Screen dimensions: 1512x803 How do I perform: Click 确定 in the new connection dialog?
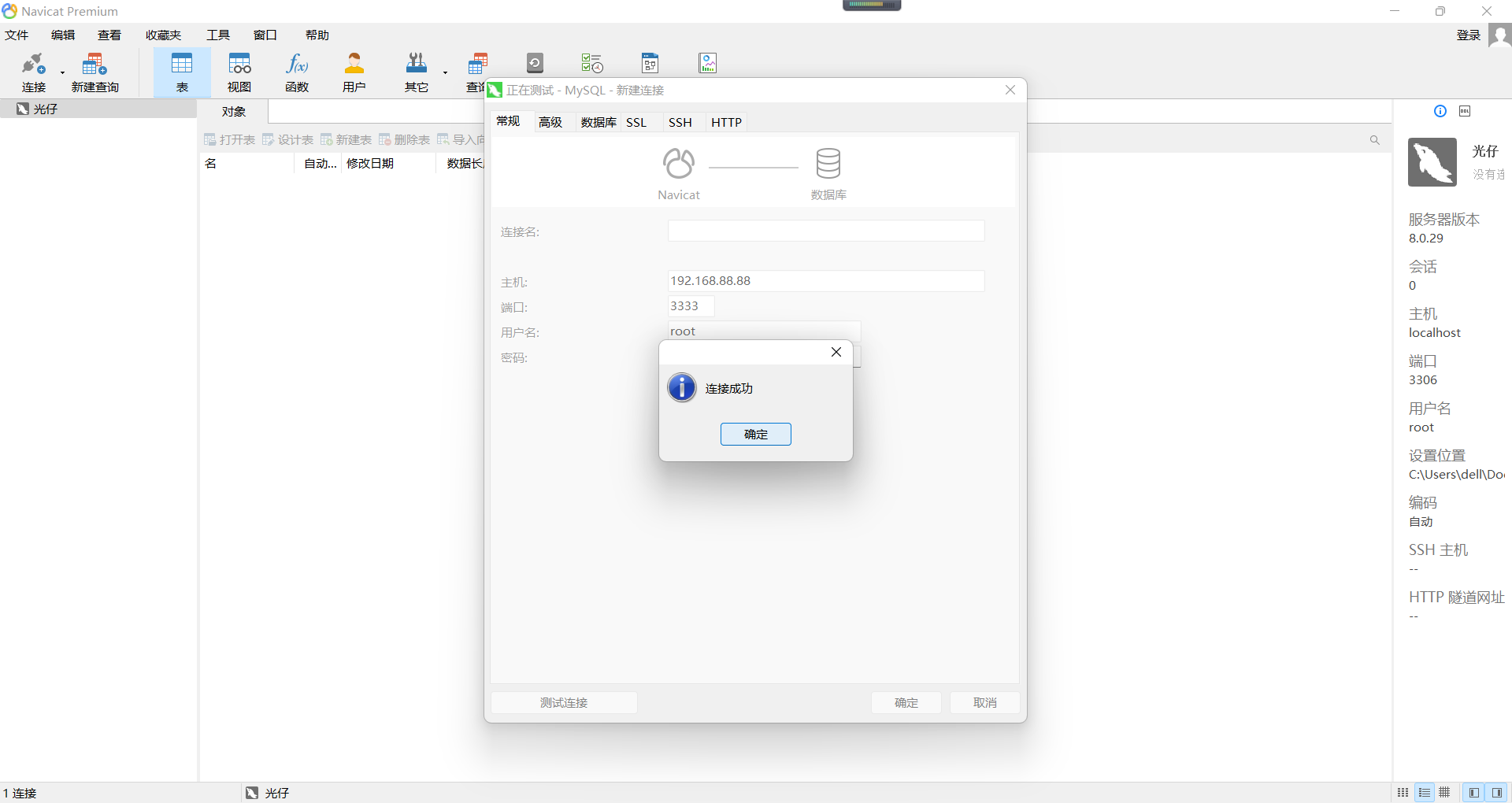(906, 703)
